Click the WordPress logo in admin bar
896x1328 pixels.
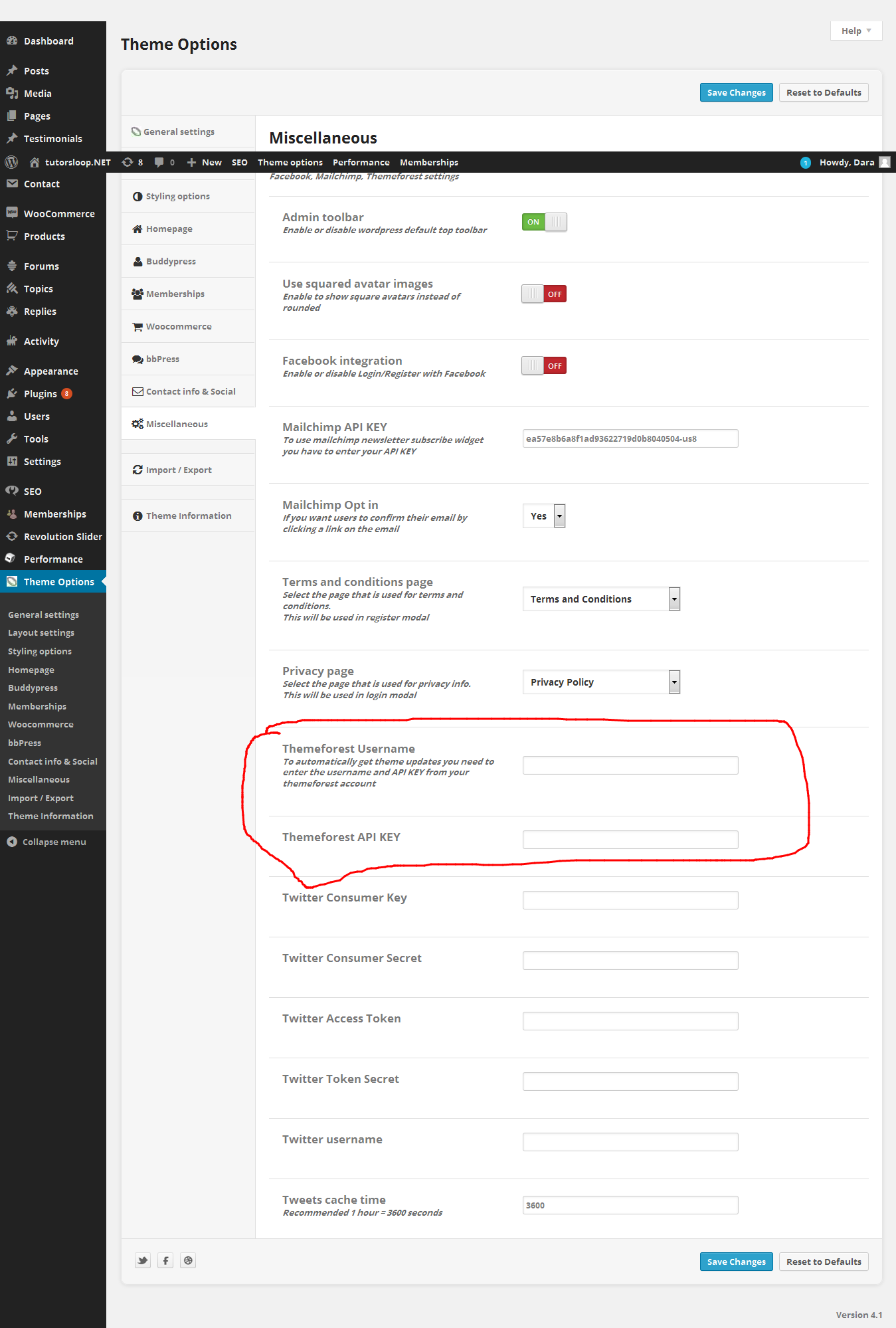[x=11, y=162]
